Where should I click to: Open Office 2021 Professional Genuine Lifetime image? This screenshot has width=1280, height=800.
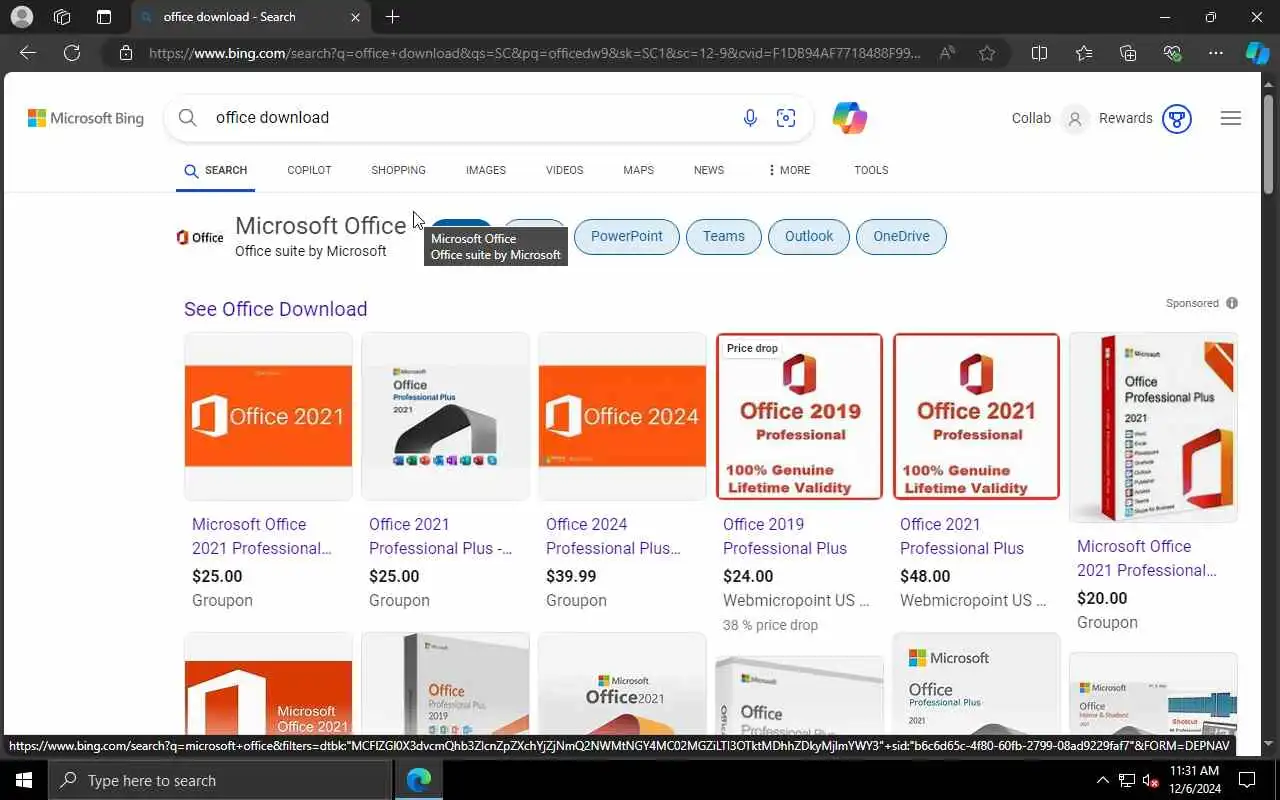976,416
